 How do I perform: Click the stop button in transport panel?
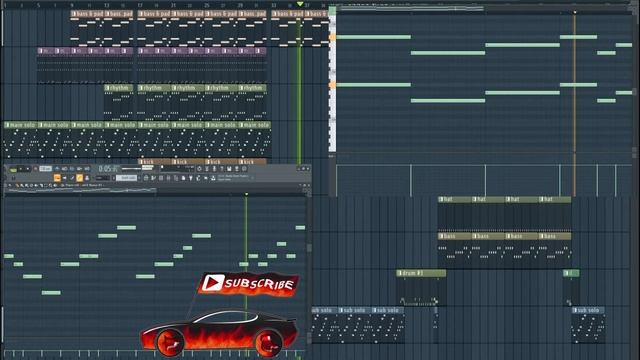point(28,169)
